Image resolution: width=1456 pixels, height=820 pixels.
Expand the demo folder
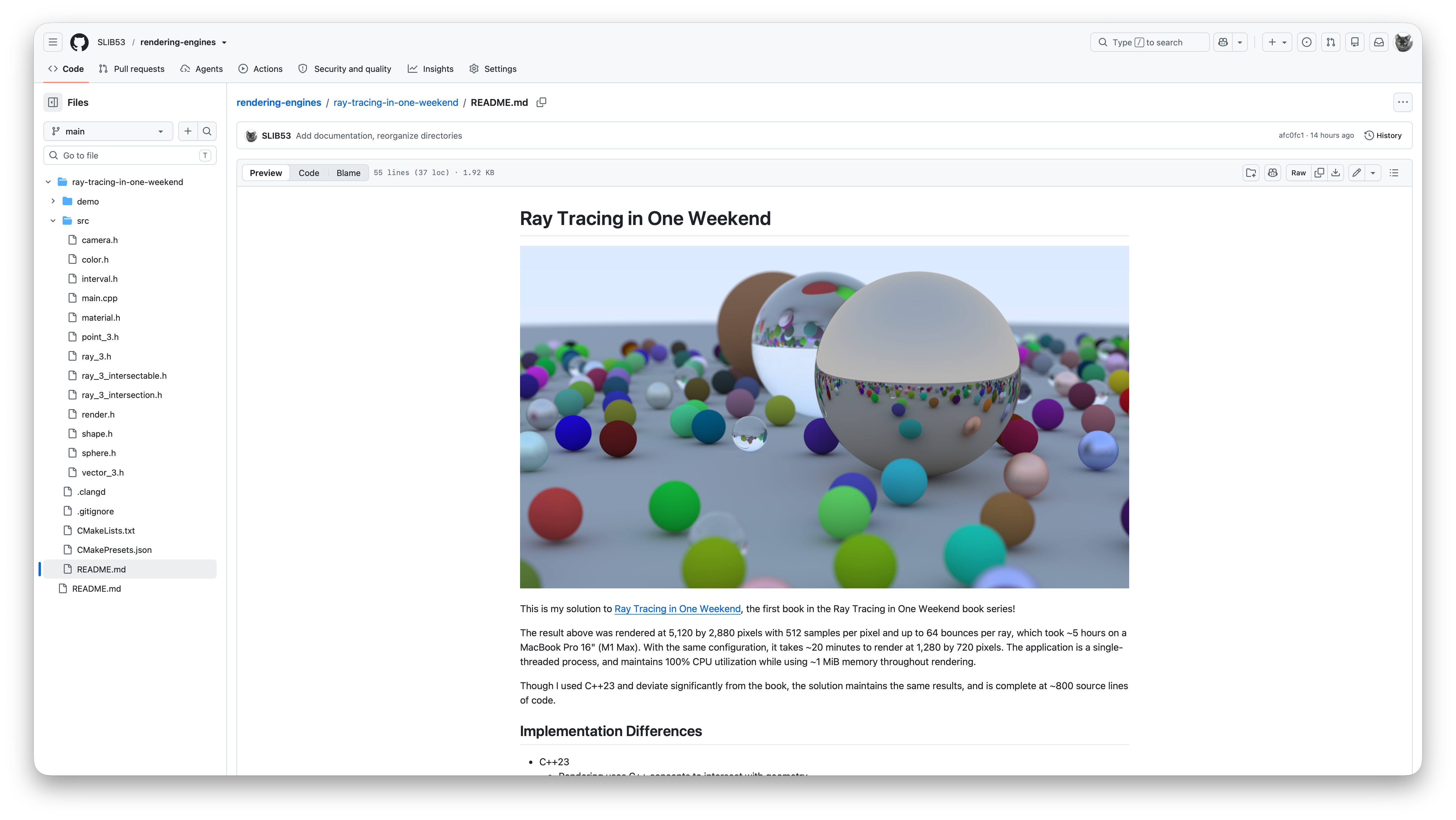53,201
